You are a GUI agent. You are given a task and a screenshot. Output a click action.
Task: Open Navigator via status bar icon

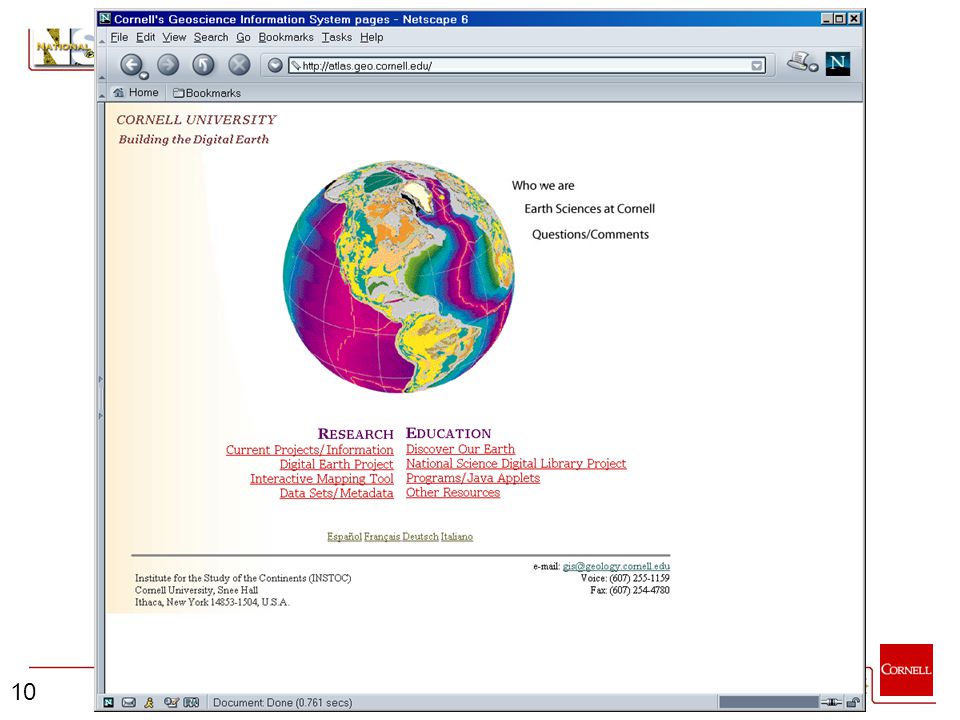(109, 702)
